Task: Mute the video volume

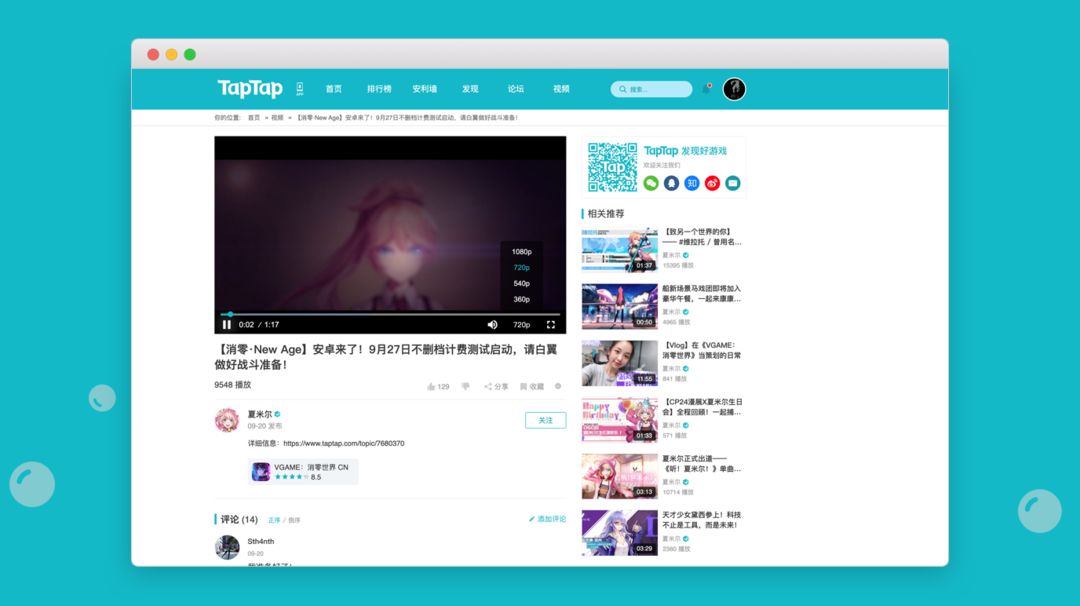Action: (492, 324)
